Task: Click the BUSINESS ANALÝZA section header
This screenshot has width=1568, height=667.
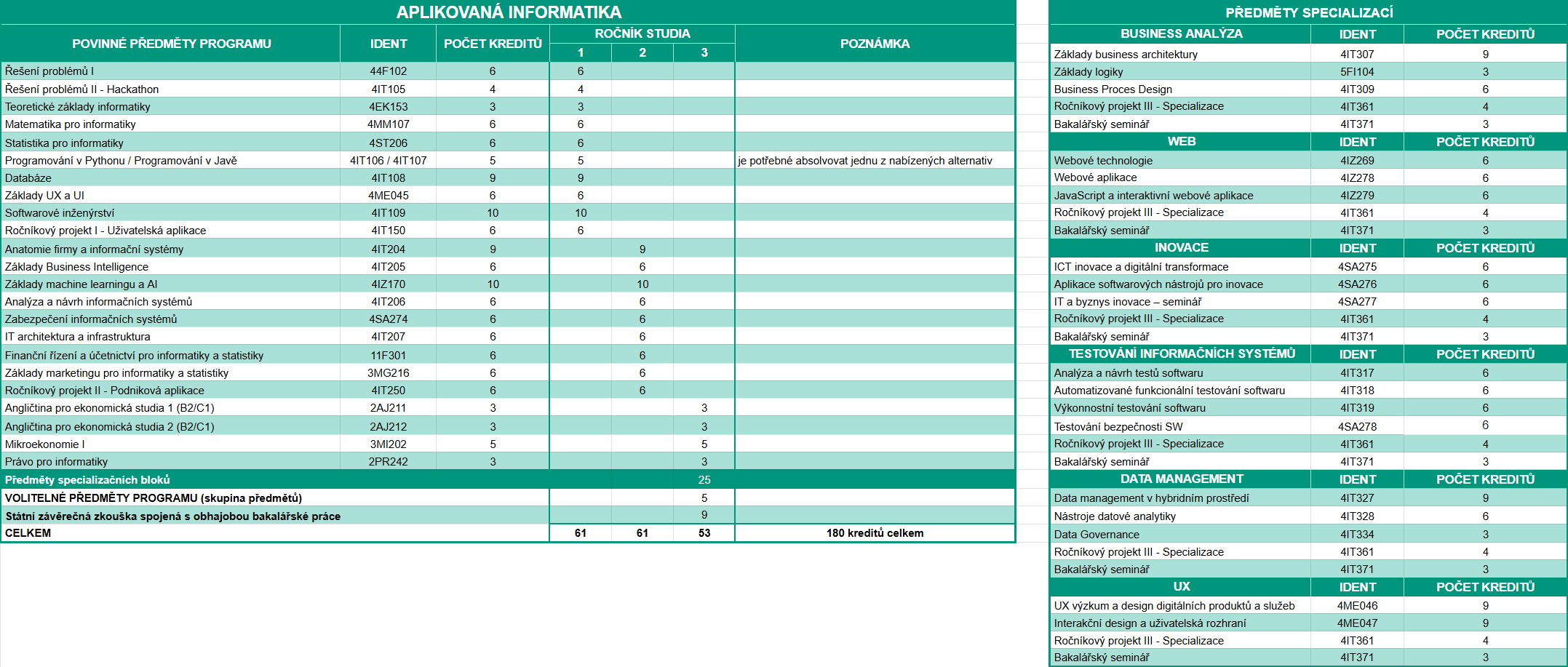Action: 1181,33
